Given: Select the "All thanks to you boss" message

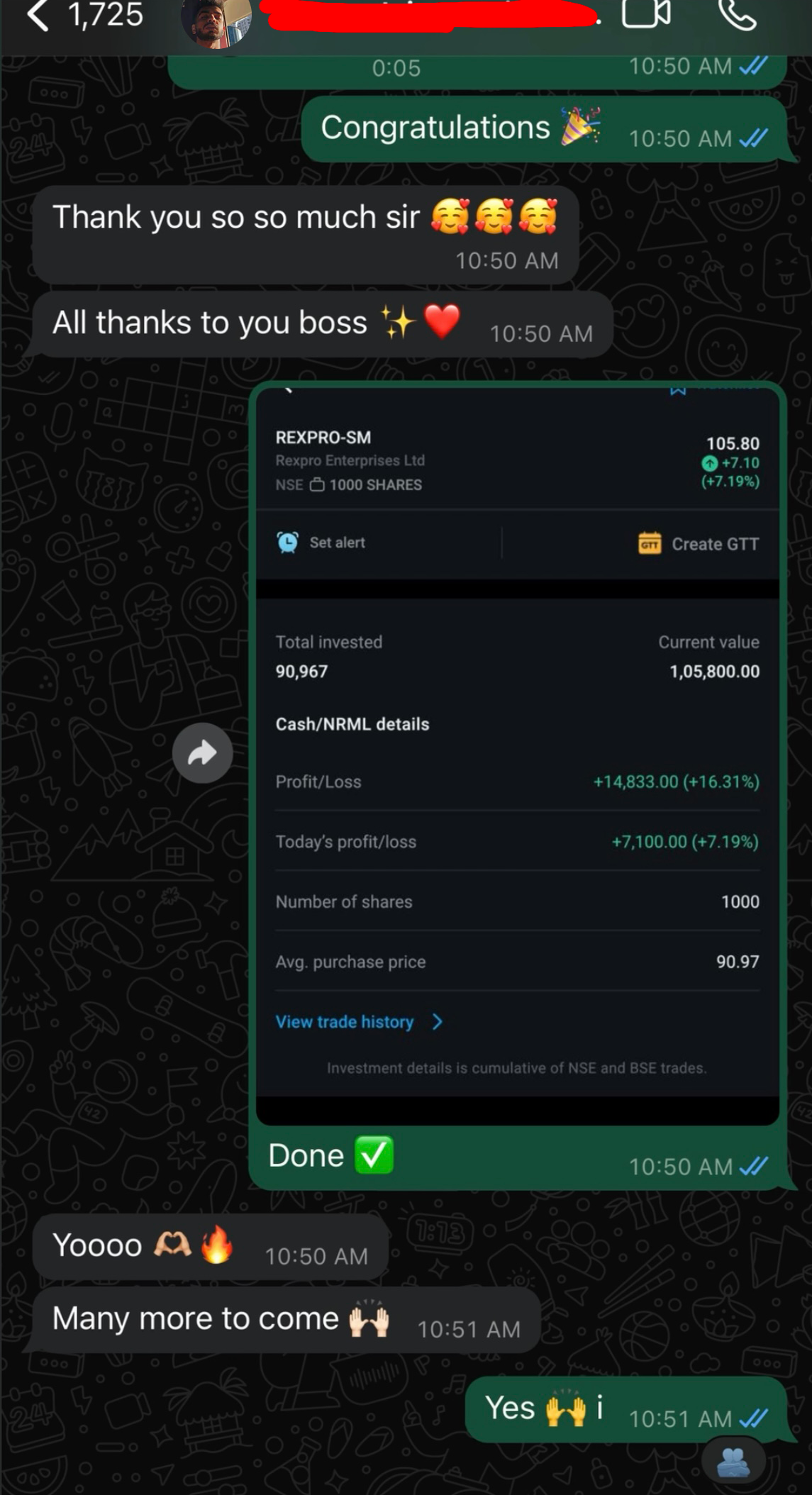Looking at the screenshot, I should pyautogui.click(x=323, y=324).
